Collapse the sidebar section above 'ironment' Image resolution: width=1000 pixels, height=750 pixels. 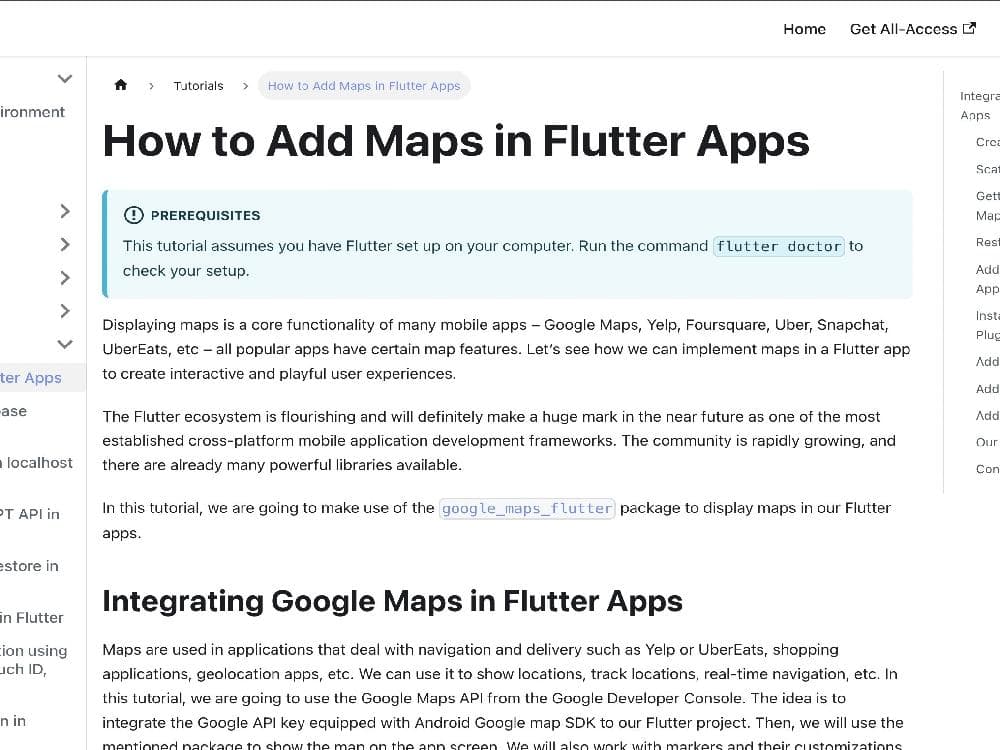click(x=64, y=78)
